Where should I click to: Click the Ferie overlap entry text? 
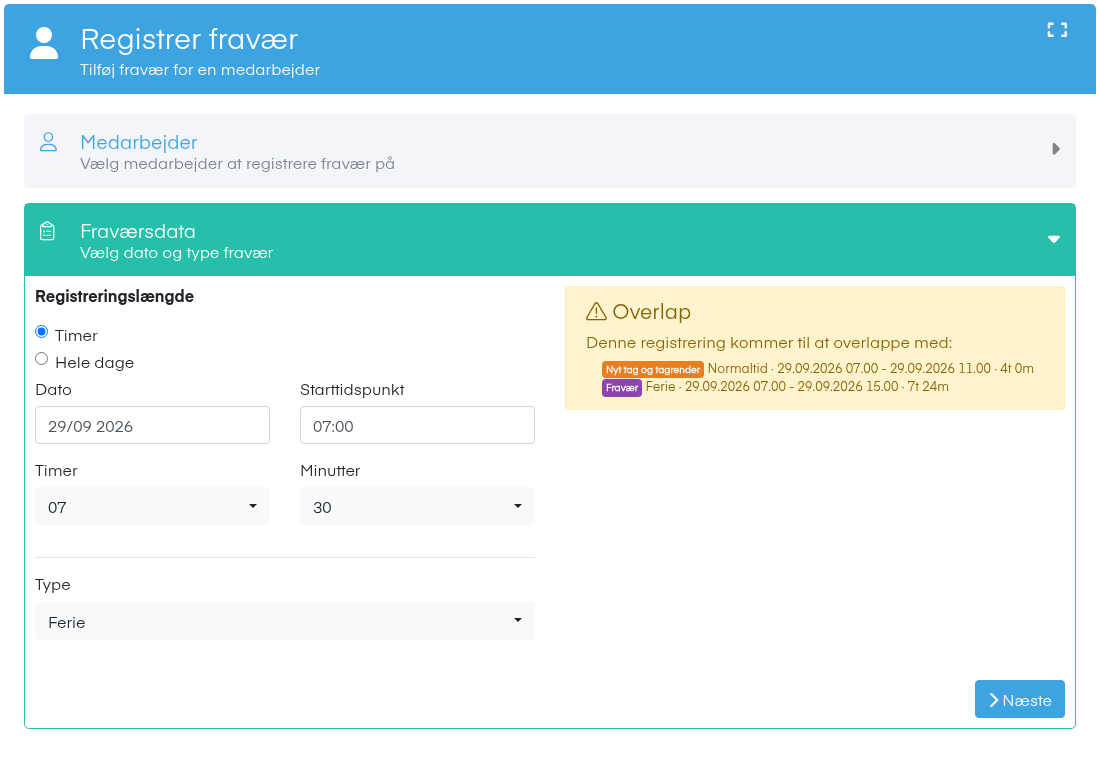(797, 386)
